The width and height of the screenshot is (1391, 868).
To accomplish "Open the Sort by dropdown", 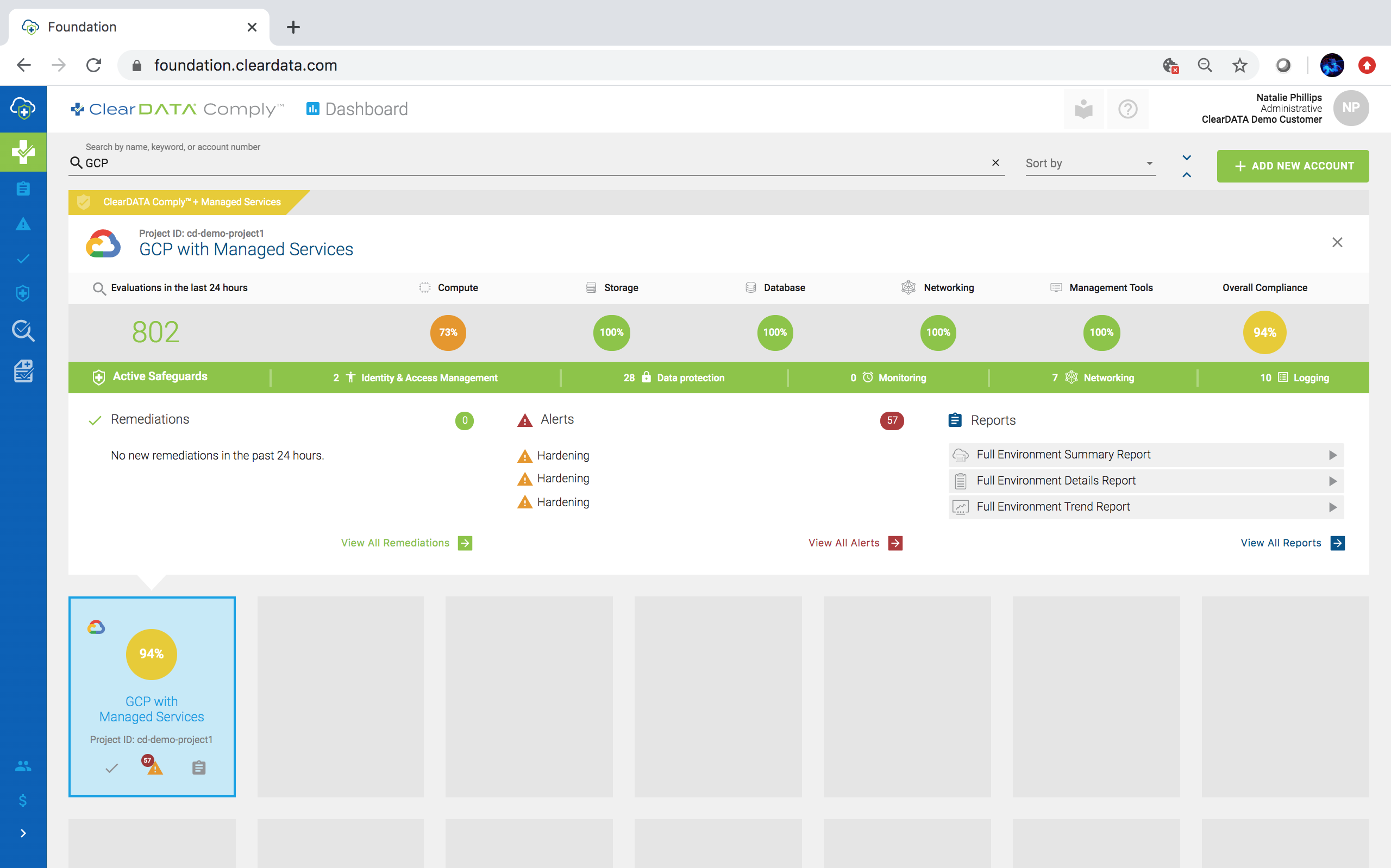I will click(1090, 163).
